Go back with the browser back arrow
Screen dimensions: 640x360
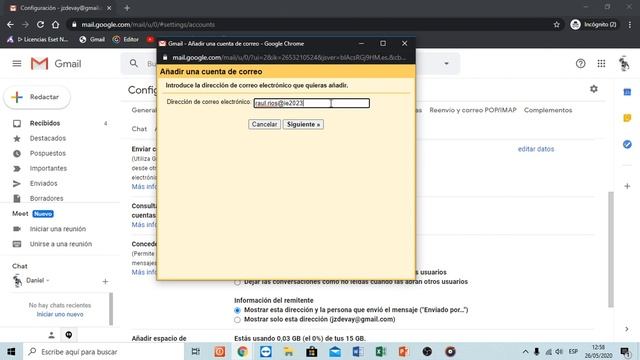[x=10, y=24]
